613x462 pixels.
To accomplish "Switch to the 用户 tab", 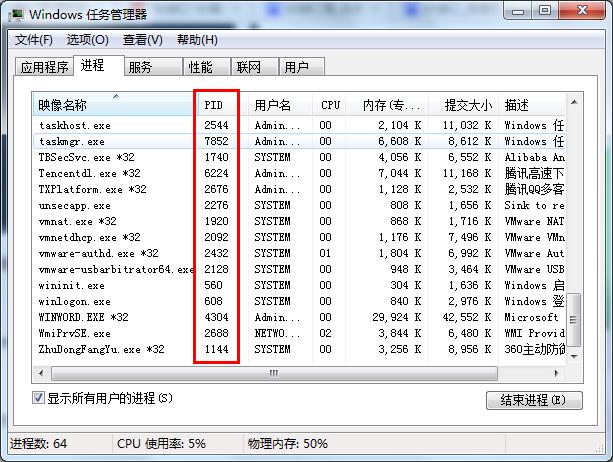I will [301, 67].
